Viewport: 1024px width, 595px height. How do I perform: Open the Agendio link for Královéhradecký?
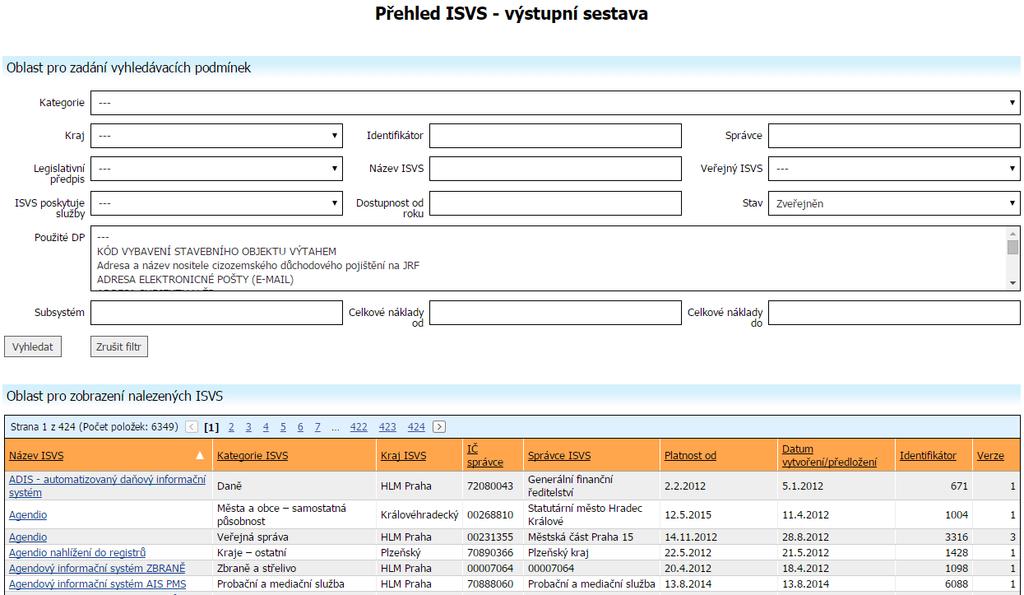[x=28, y=515]
